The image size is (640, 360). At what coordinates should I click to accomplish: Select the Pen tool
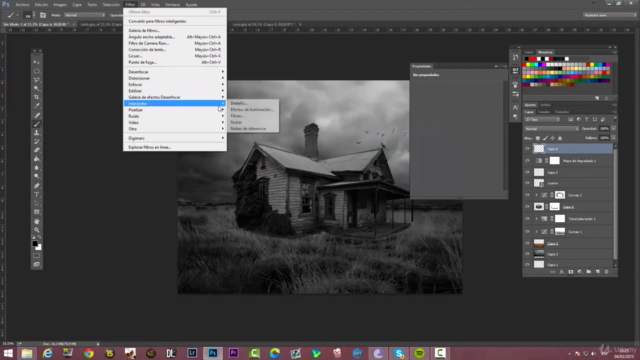point(37,186)
